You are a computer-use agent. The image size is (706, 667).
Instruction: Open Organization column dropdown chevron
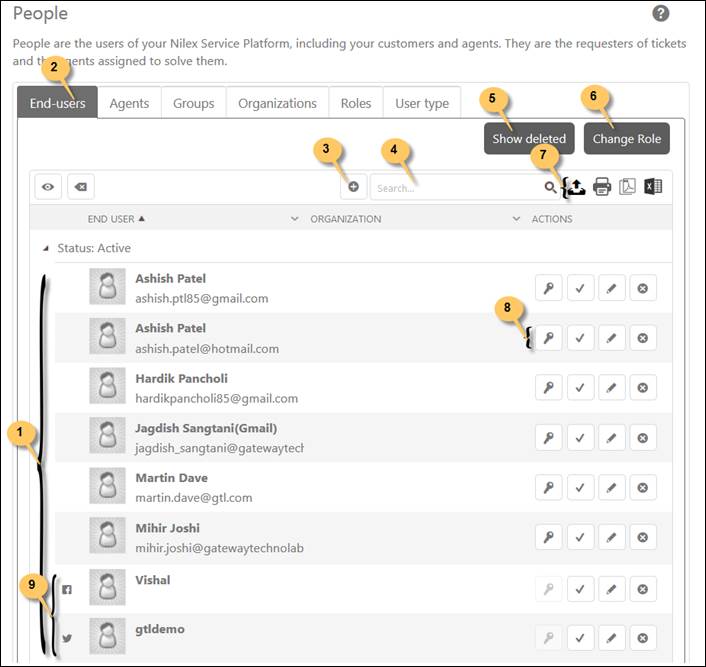(516, 219)
